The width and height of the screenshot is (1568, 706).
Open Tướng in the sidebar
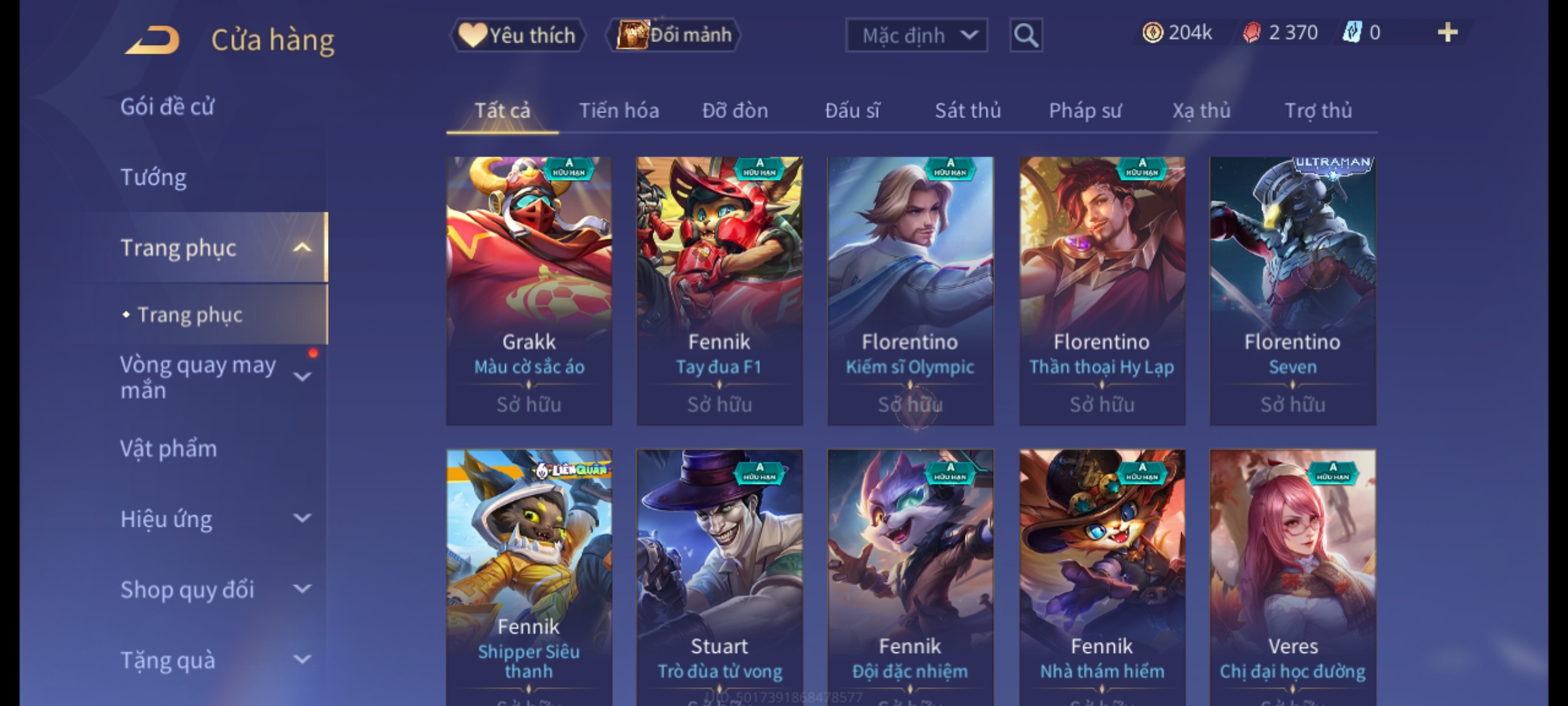(x=154, y=177)
